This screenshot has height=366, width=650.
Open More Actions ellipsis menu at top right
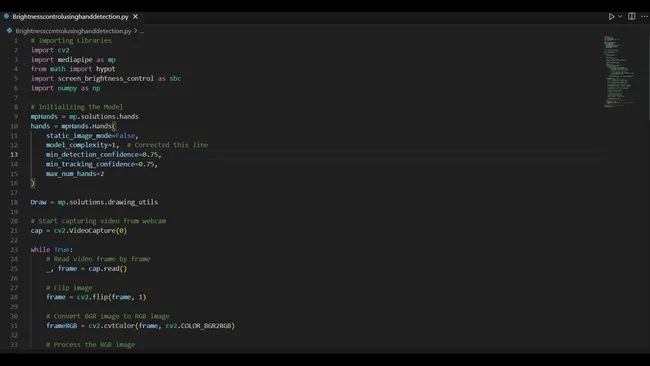[644, 17]
